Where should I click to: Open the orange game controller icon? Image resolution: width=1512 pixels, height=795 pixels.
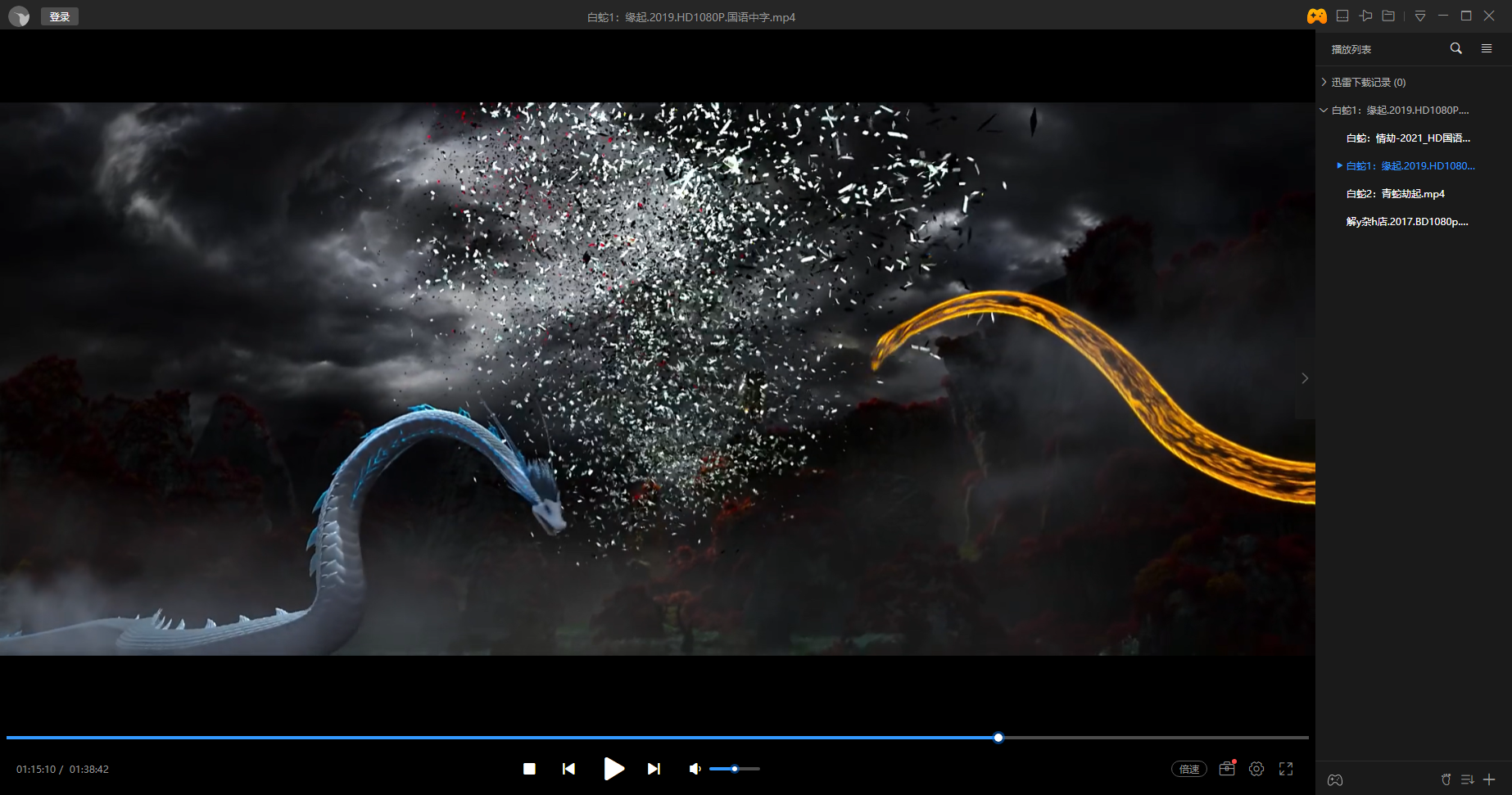1316,16
